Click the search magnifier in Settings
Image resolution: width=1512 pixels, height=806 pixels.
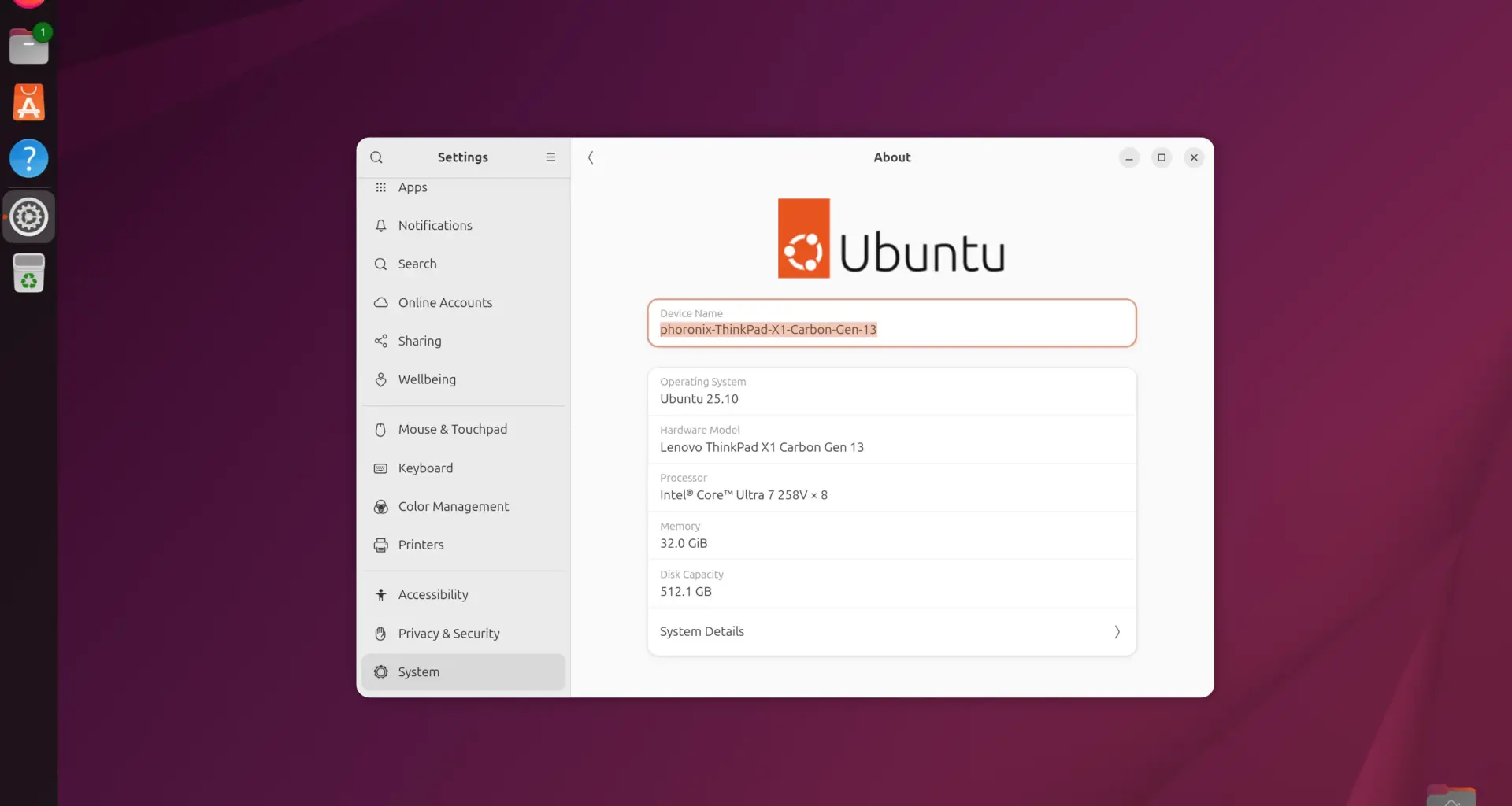[x=376, y=157]
